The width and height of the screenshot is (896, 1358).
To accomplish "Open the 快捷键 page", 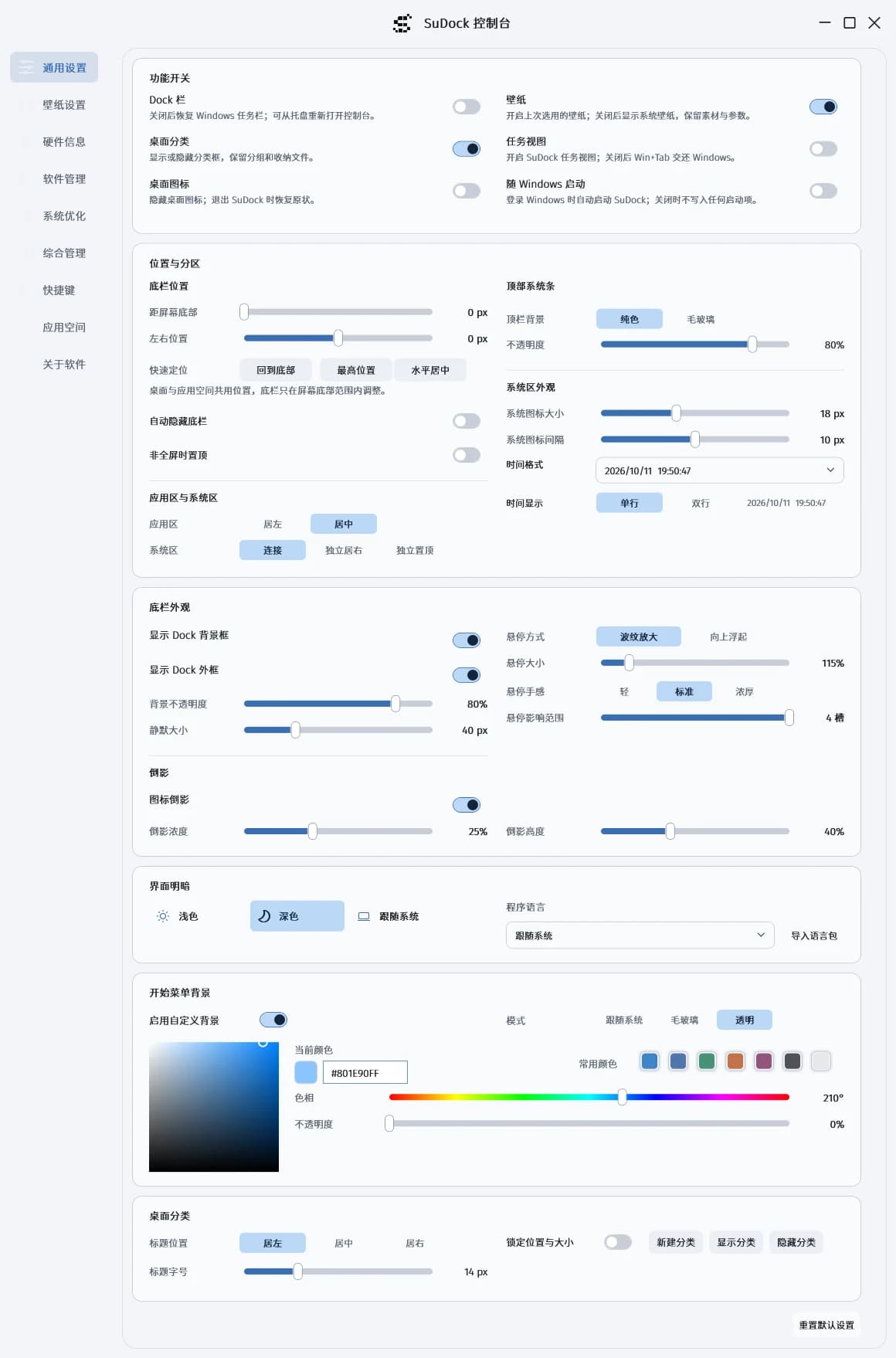I will [54, 290].
